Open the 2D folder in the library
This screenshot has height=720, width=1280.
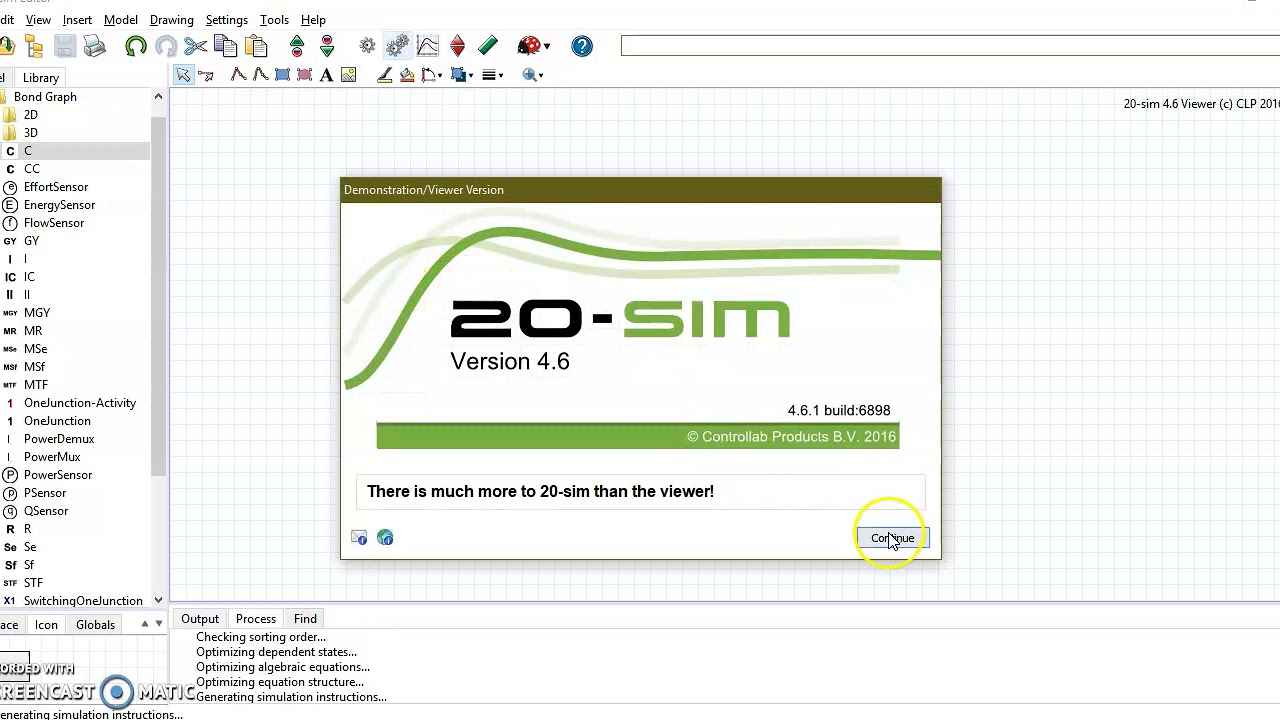tap(30, 115)
